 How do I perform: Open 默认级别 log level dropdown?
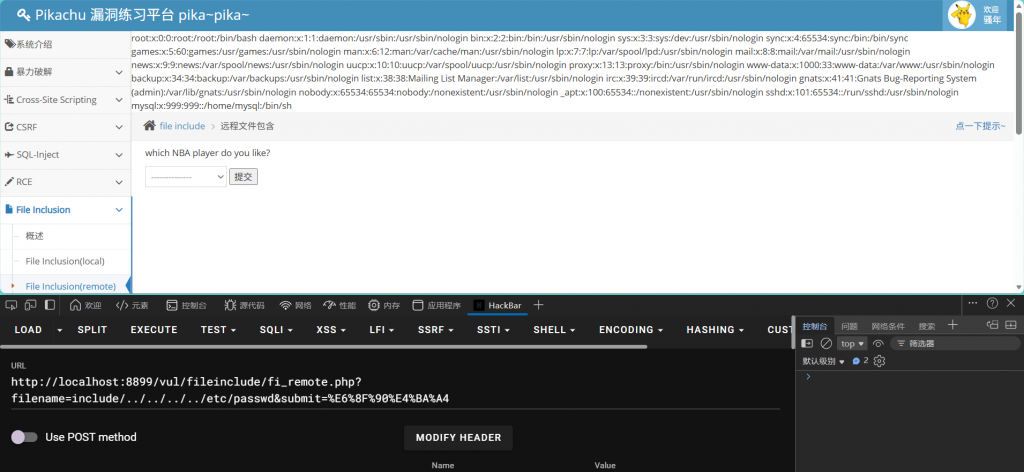(x=824, y=361)
